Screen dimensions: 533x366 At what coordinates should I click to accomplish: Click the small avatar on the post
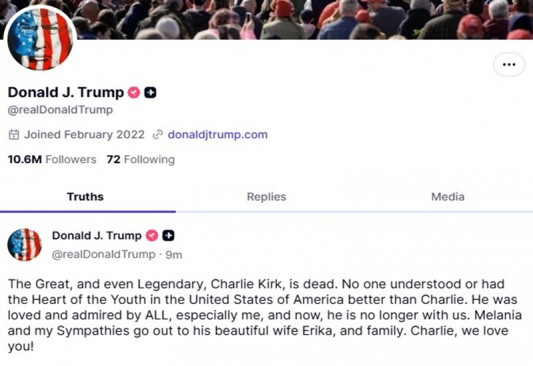click(24, 245)
